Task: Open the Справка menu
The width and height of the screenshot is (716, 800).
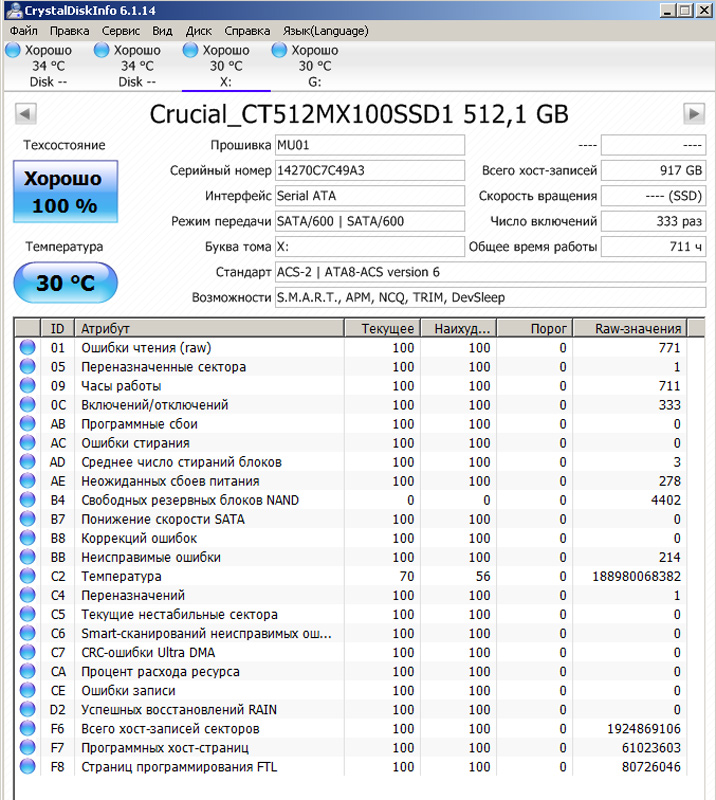Action: tap(247, 31)
